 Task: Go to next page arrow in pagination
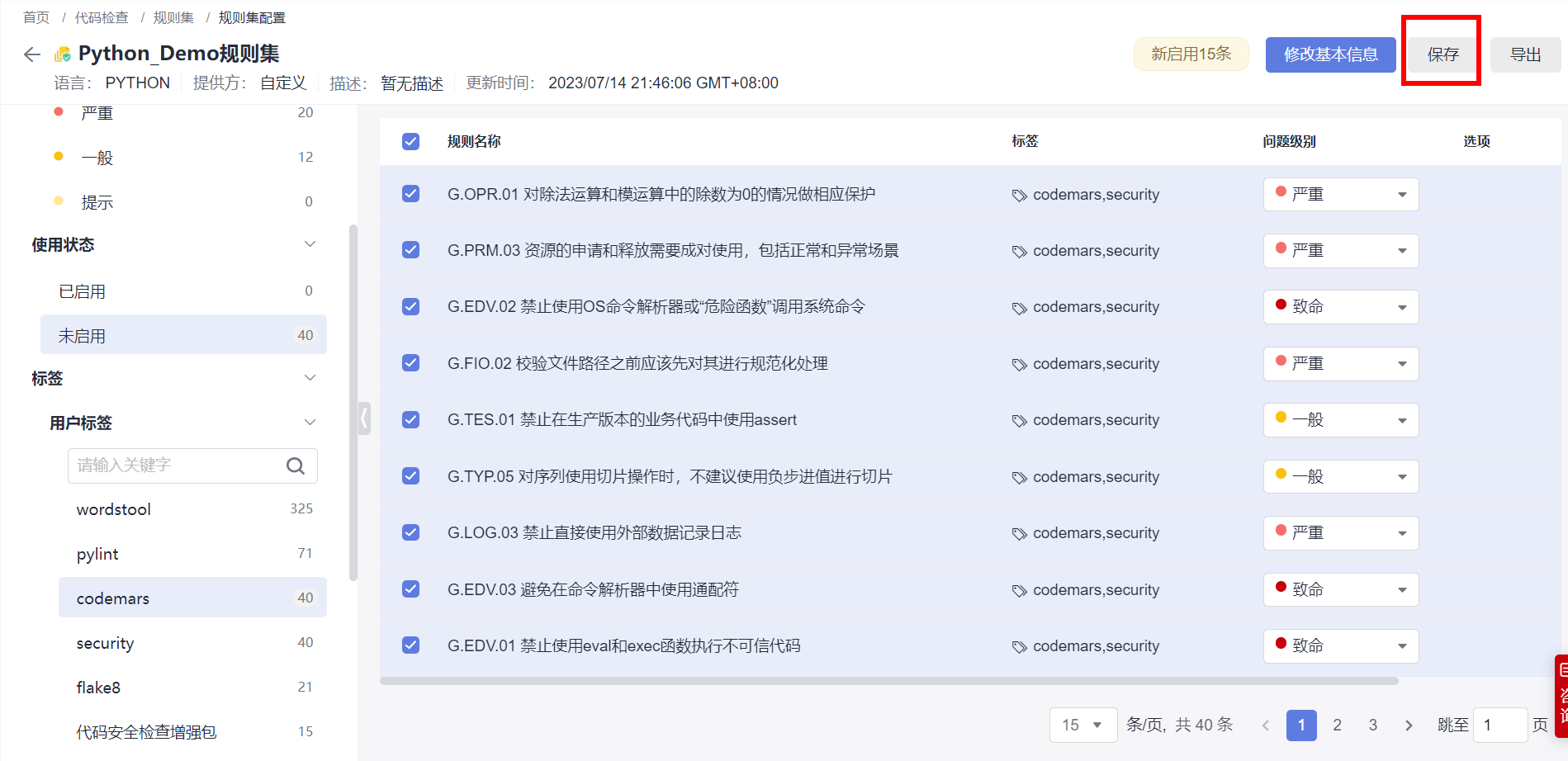(1409, 726)
